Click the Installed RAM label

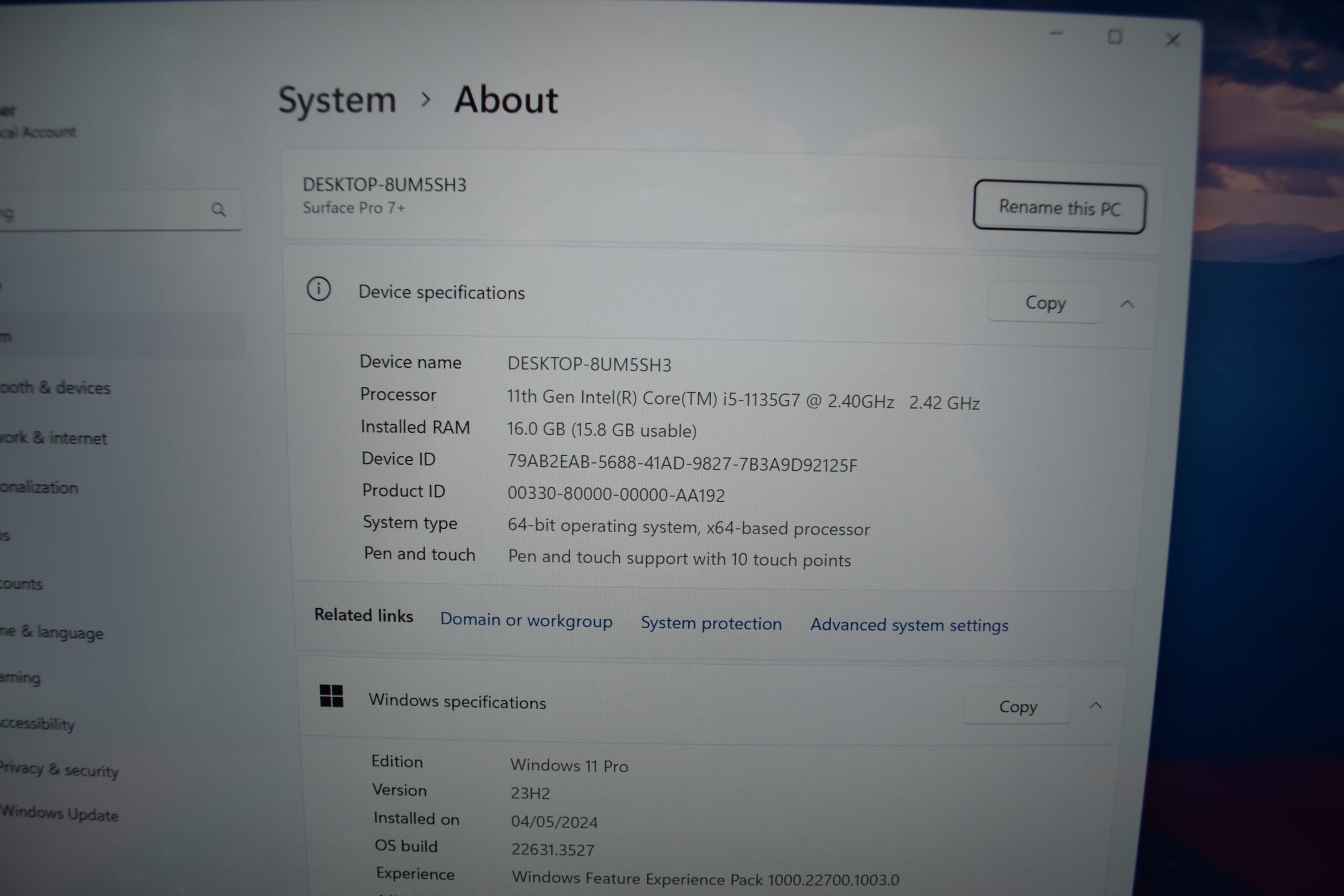click(415, 427)
